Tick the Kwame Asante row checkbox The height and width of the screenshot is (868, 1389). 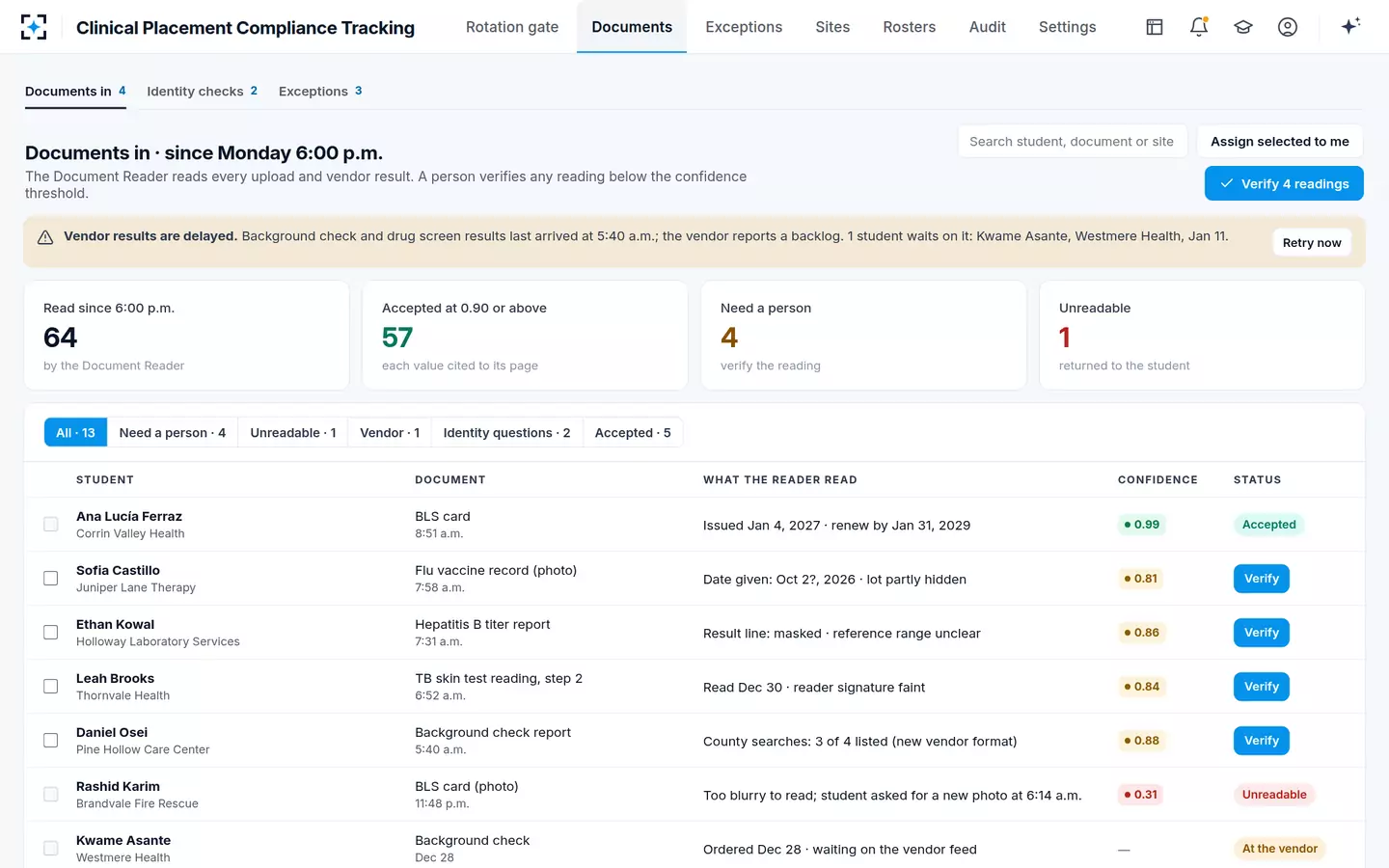(x=51, y=849)
